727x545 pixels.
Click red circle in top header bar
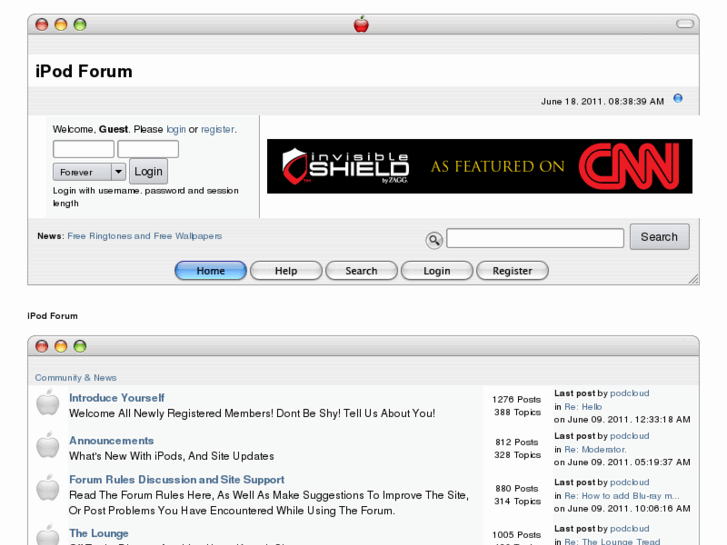42,24
